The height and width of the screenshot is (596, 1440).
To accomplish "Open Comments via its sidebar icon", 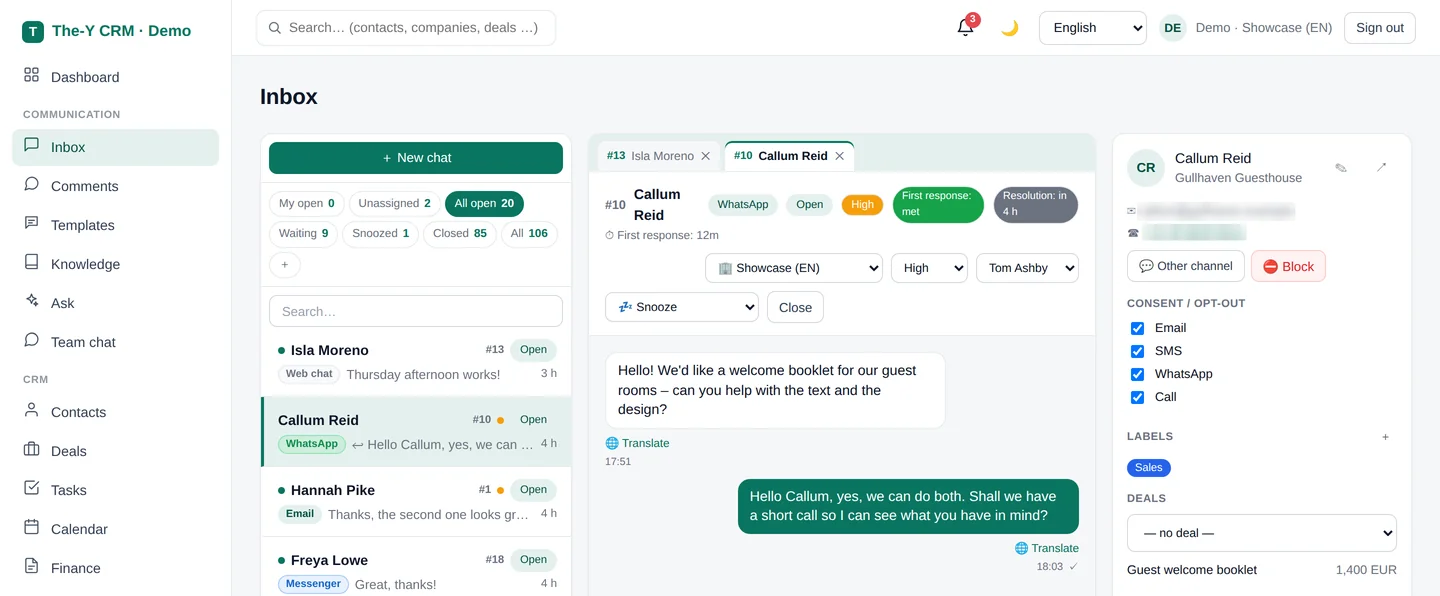I will pos(31,184).
